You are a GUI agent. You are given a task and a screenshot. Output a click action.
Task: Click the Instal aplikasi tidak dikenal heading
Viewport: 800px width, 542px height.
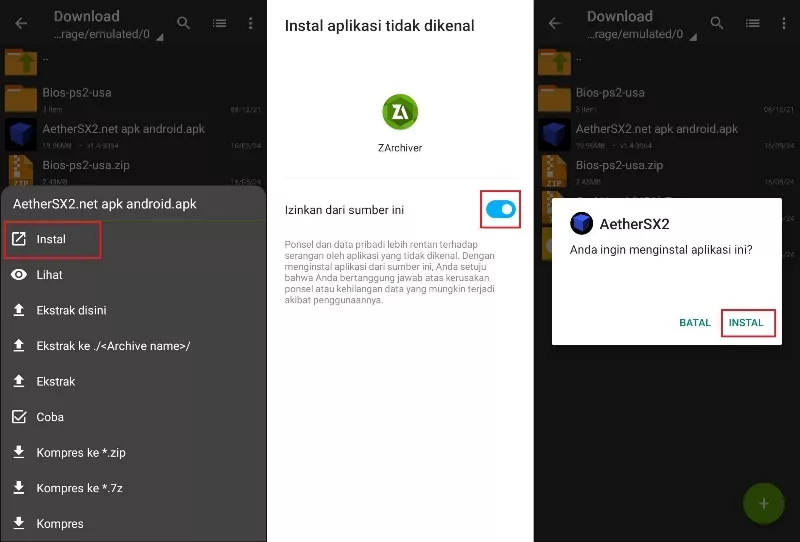[x=380, y=26]
